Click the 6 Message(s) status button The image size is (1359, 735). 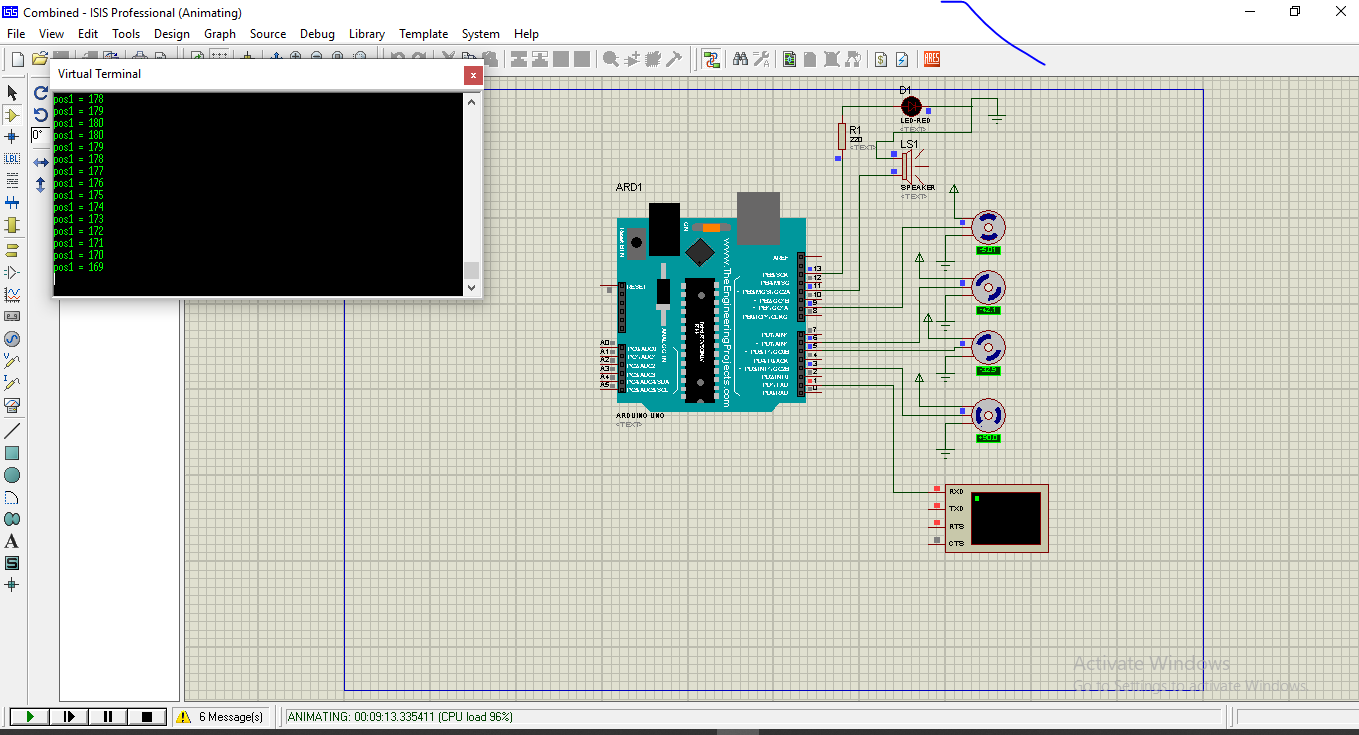pos(221,717)
